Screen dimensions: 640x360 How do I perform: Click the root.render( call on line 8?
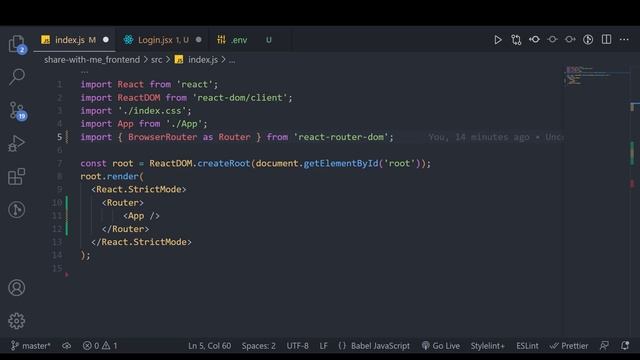pos(112,176)
